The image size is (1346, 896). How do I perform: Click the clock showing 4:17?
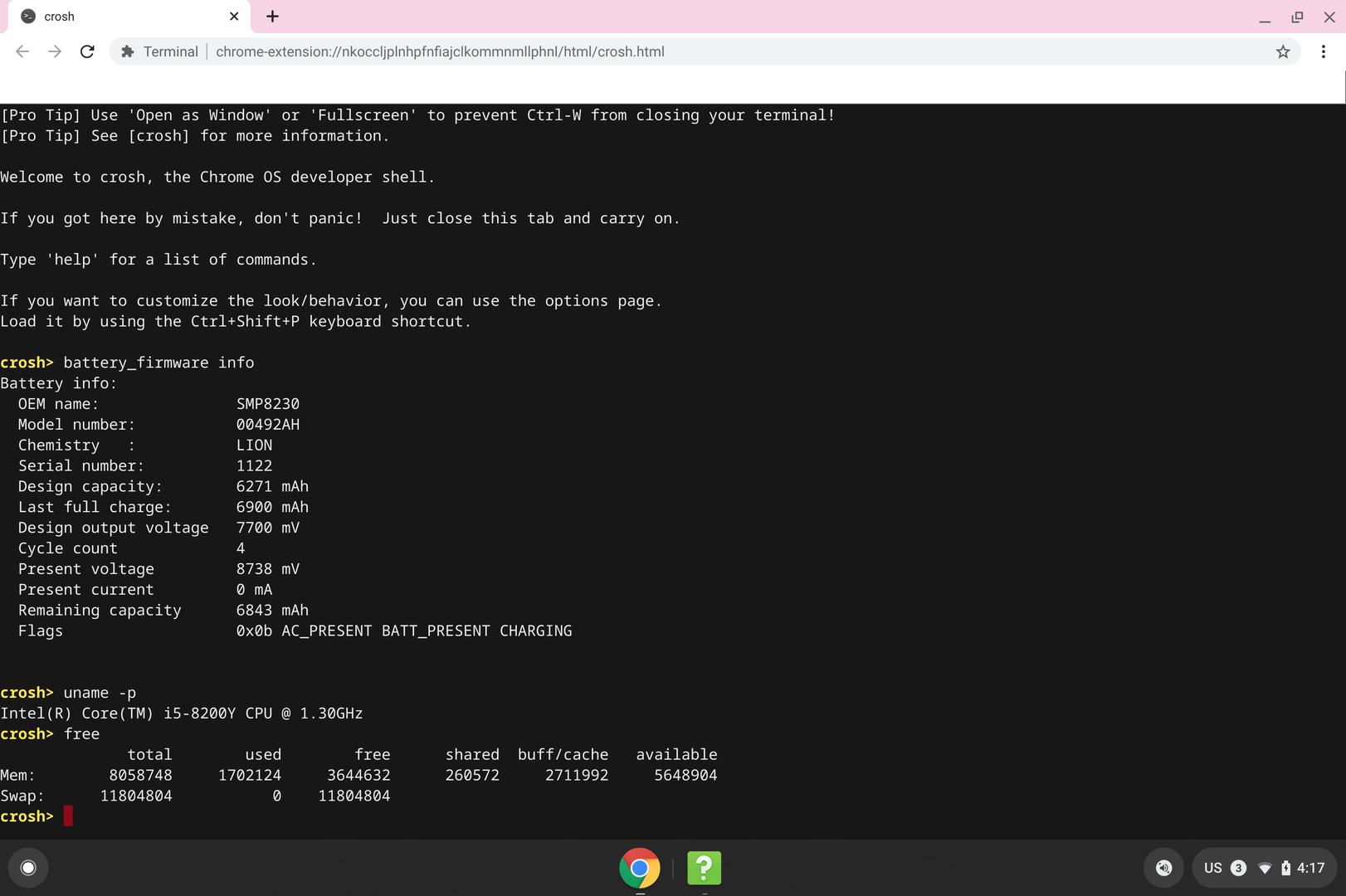click(1311, 868)
